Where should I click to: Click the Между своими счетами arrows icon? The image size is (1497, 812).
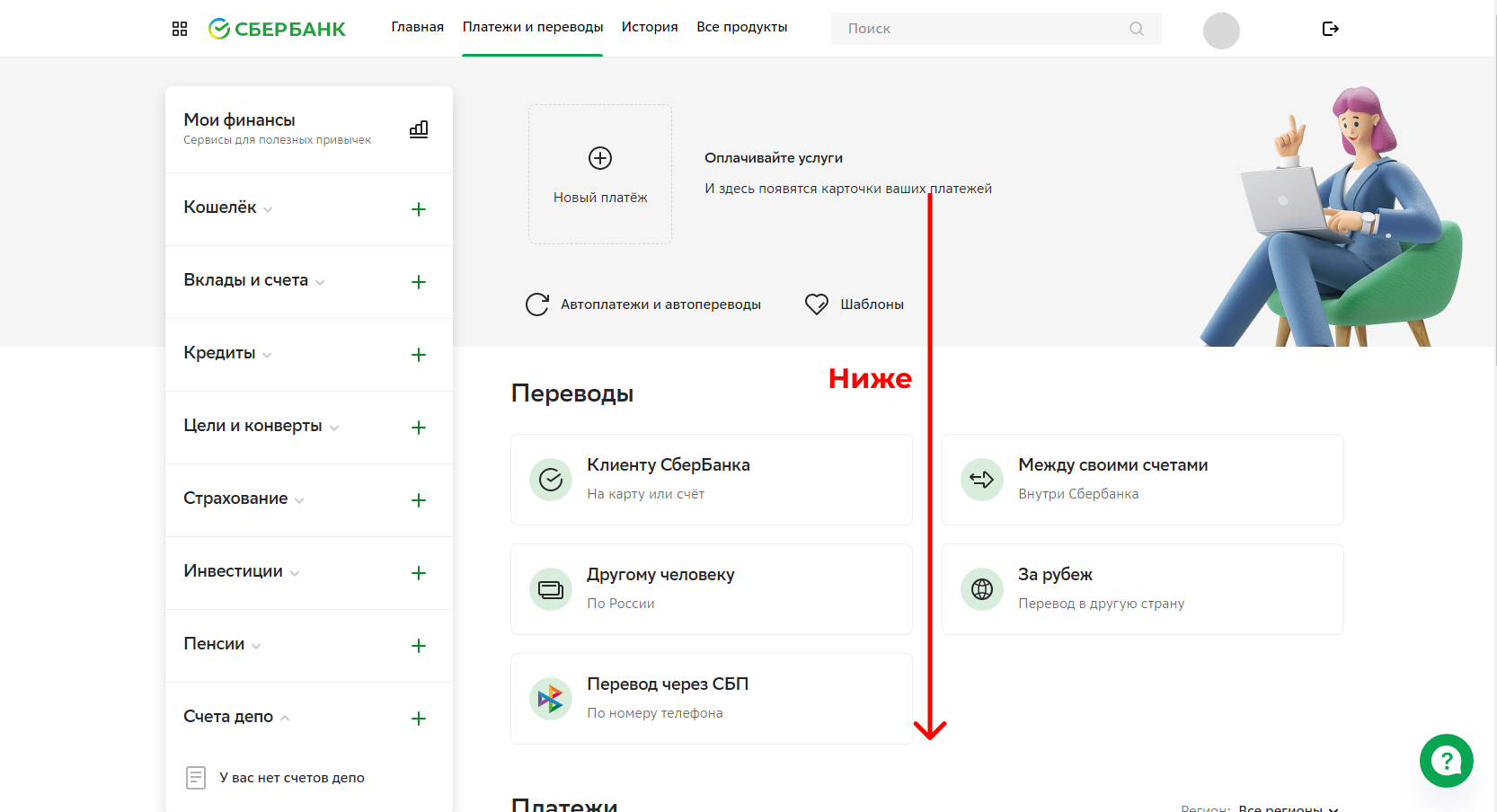pos(982,480)
